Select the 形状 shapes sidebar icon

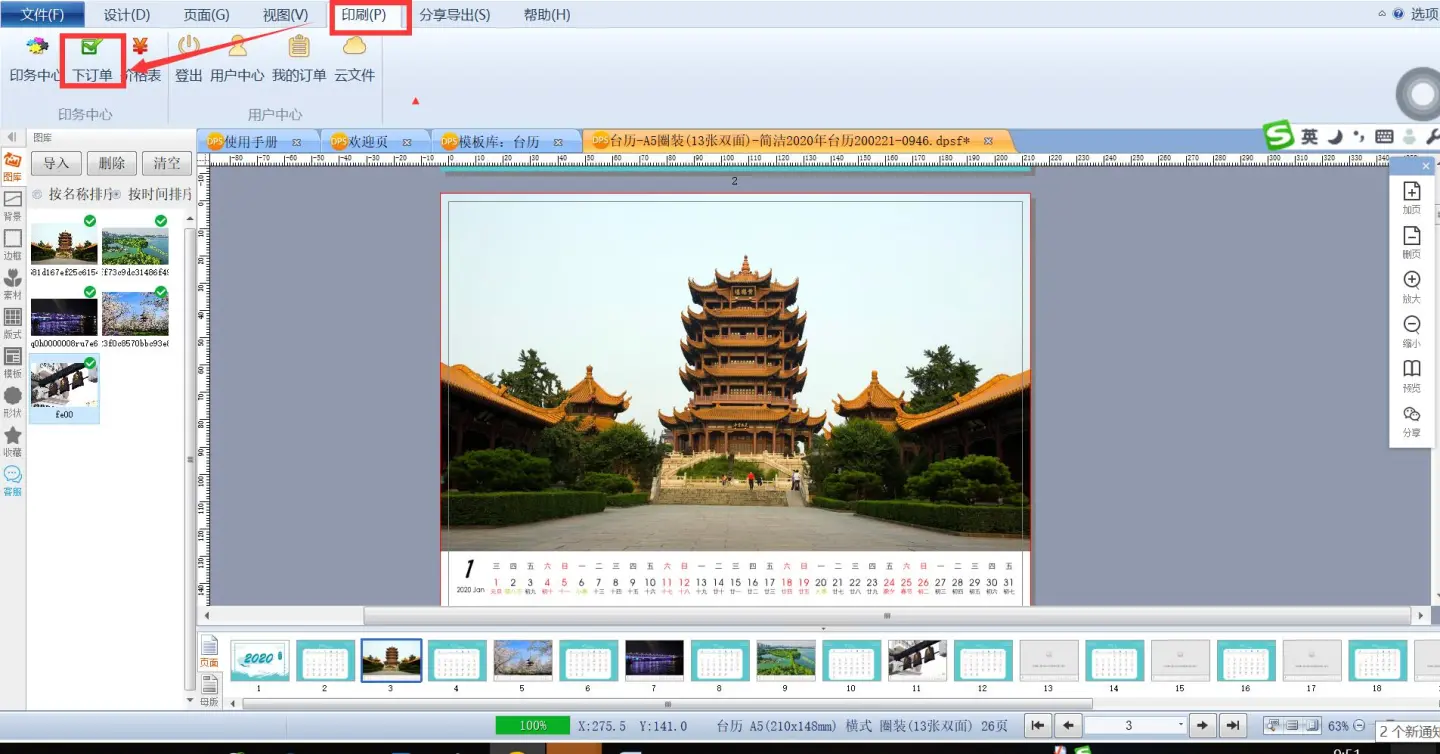[x=13, y=401]
